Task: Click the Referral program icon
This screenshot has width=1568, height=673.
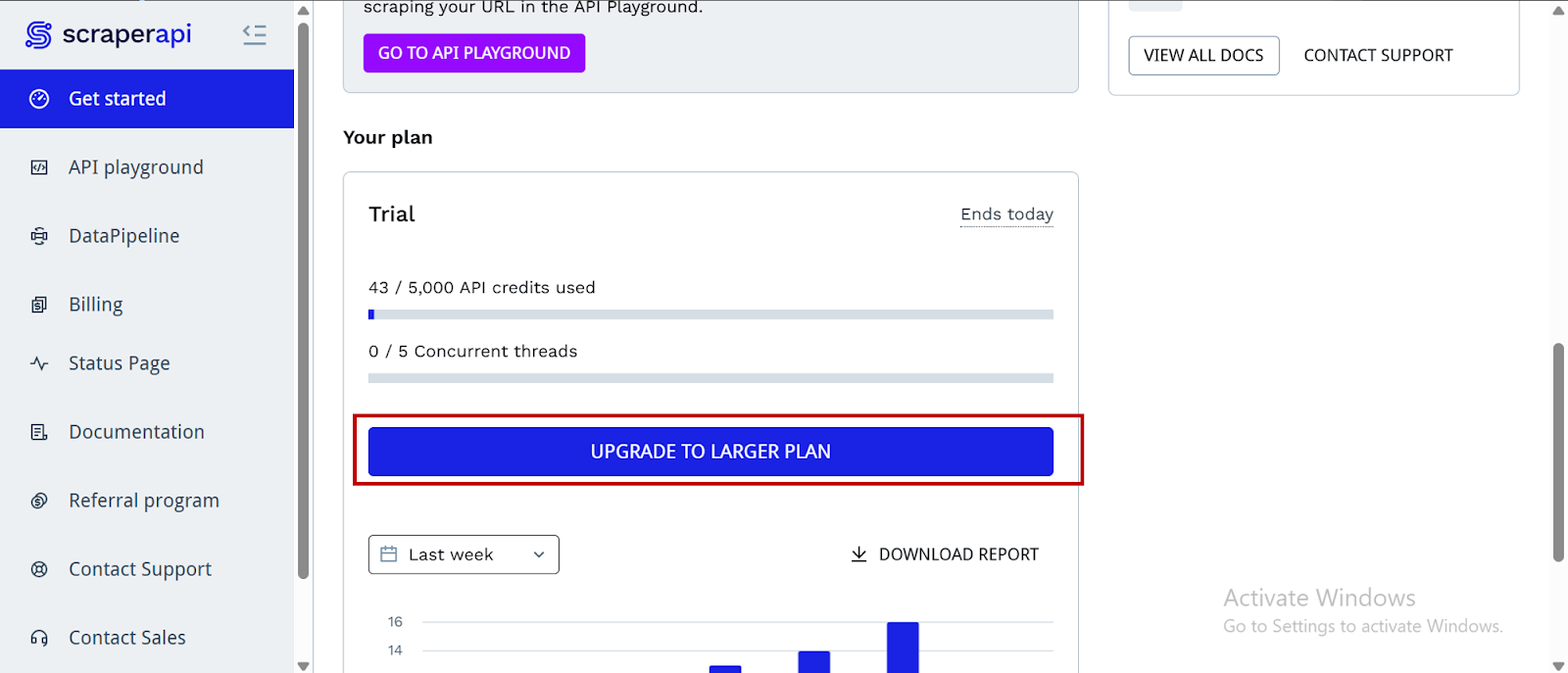Action: tap(39, 501)
